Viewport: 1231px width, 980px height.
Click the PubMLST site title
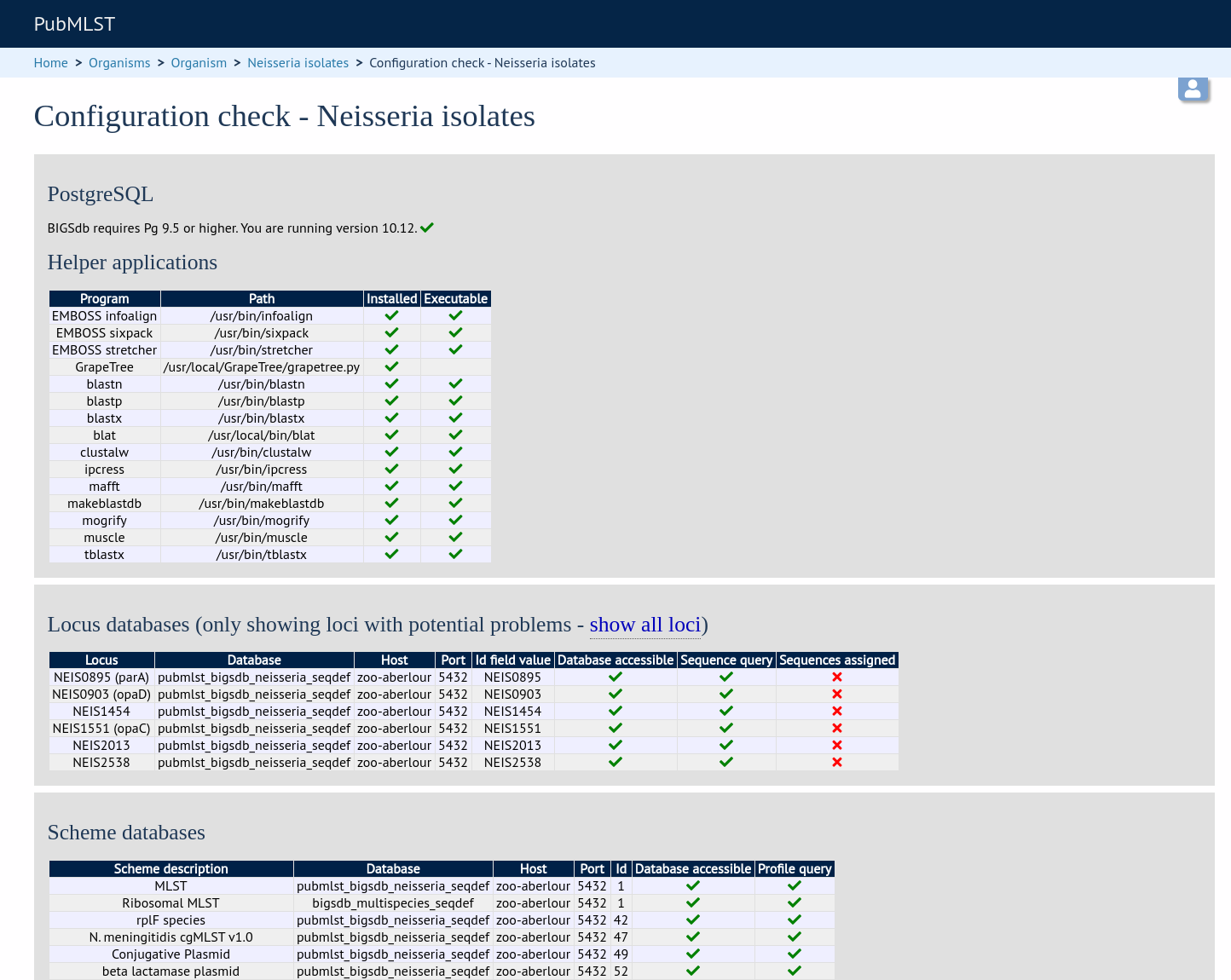click(x=74, y=24)
